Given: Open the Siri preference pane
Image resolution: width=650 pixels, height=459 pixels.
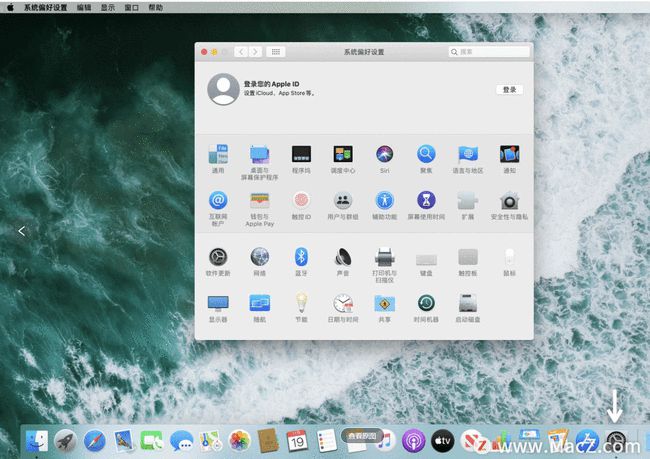Looking at the screenshot, I should pyautogui.click(x=384, y=155).
